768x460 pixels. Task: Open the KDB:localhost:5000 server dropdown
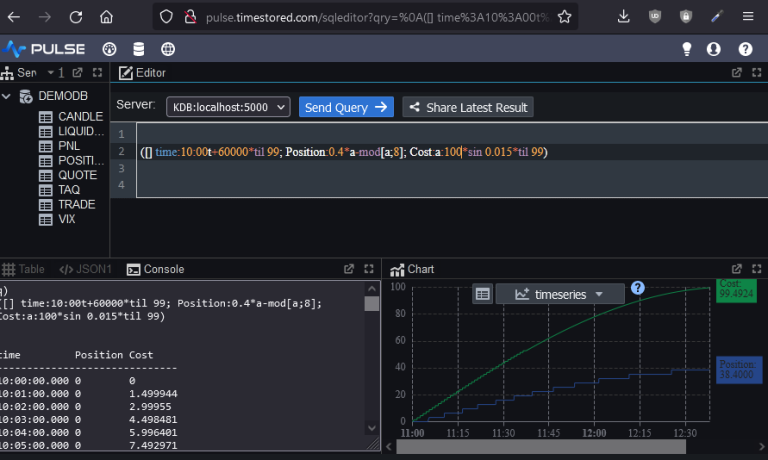pyautogui.click(x=228, y=107)
